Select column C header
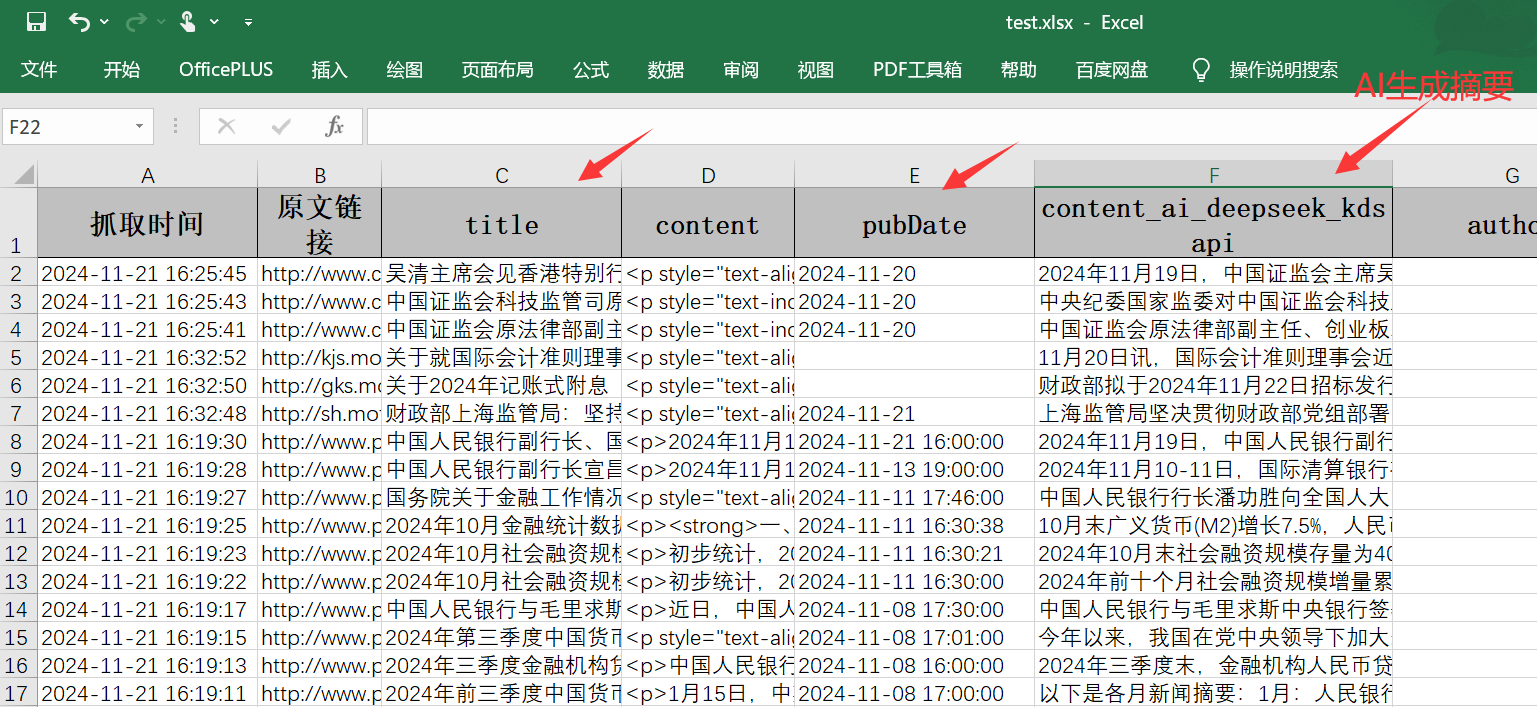The height and width of the screenshot is (707, 1537). 502,175
